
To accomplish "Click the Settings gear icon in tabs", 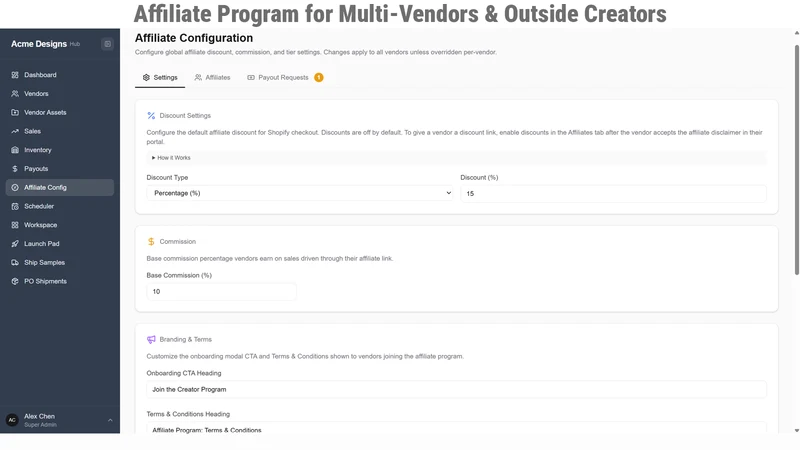I will tap(146, 78).
